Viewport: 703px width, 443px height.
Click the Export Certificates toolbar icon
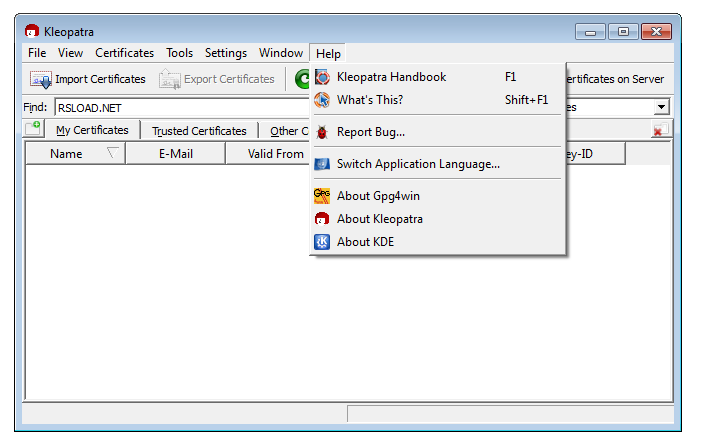169,79
